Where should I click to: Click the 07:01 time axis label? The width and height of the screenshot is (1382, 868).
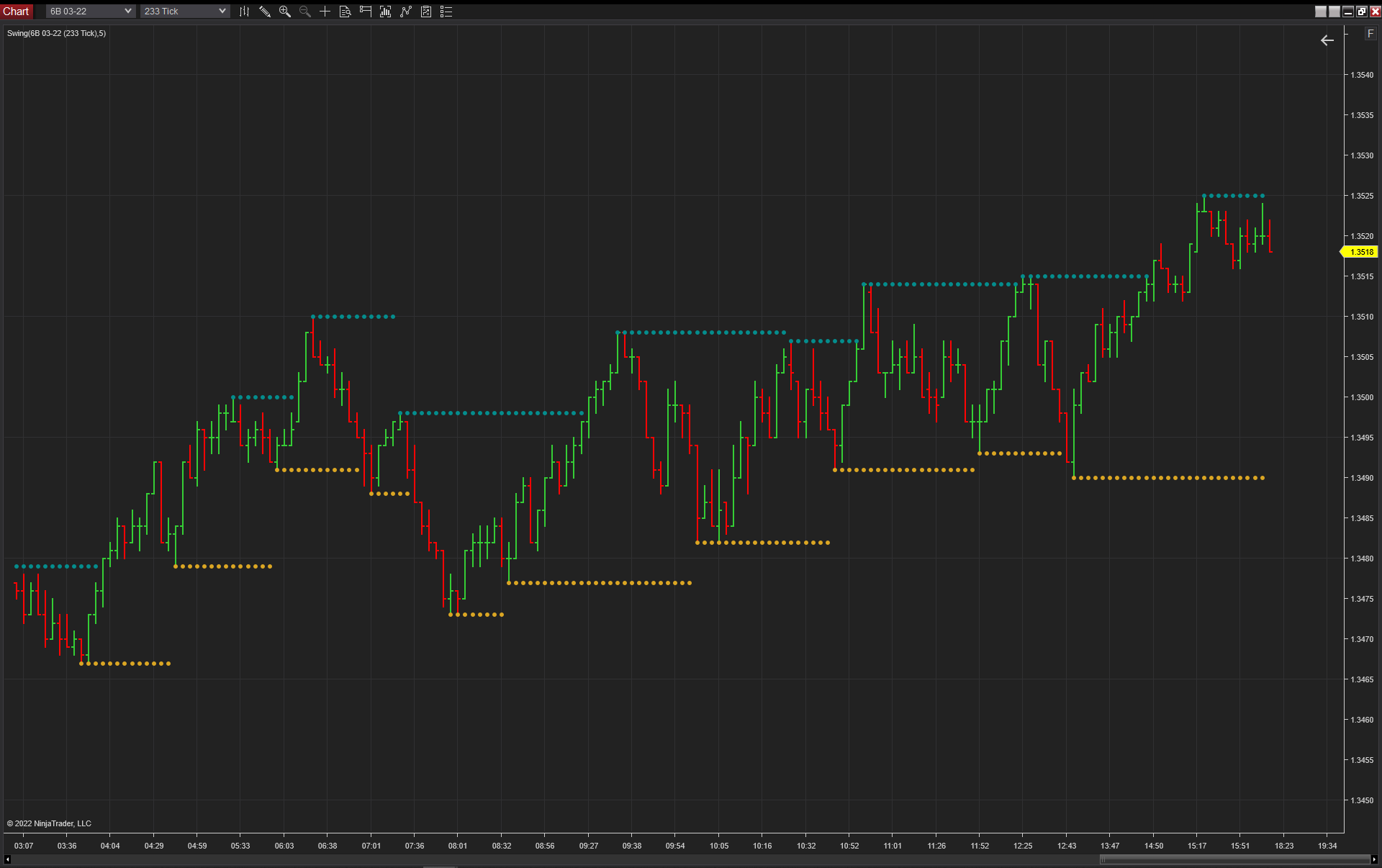pos(371,846)
